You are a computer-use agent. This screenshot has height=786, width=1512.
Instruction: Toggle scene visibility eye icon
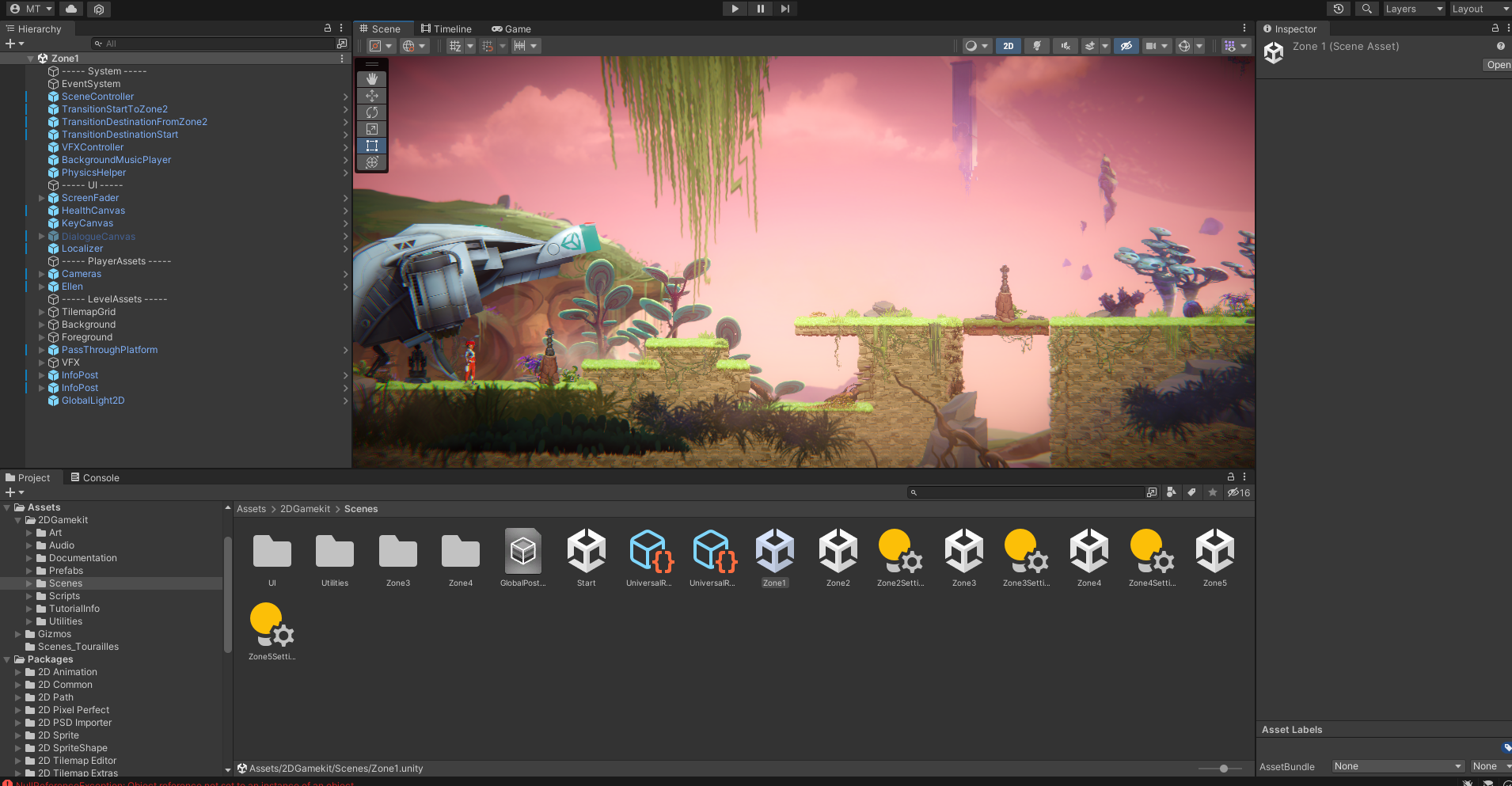(x=1126, y=46)
